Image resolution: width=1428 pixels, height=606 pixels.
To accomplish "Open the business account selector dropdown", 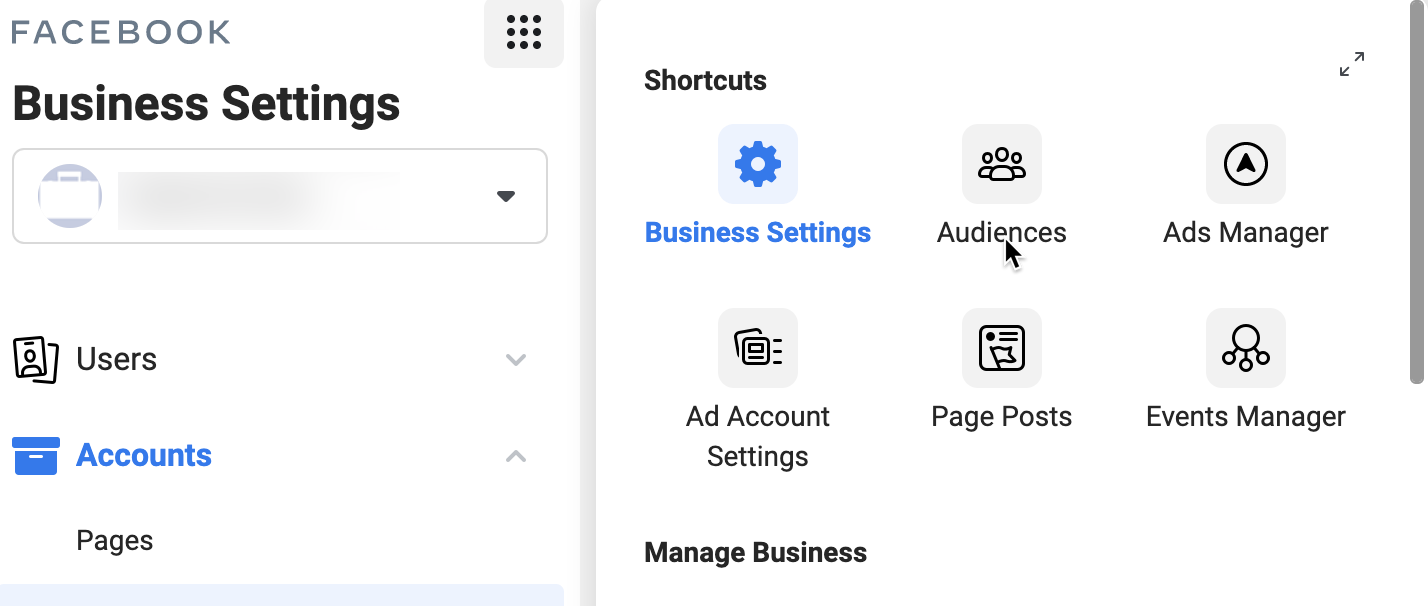I will pyautogui.click(x=280, y=196).
